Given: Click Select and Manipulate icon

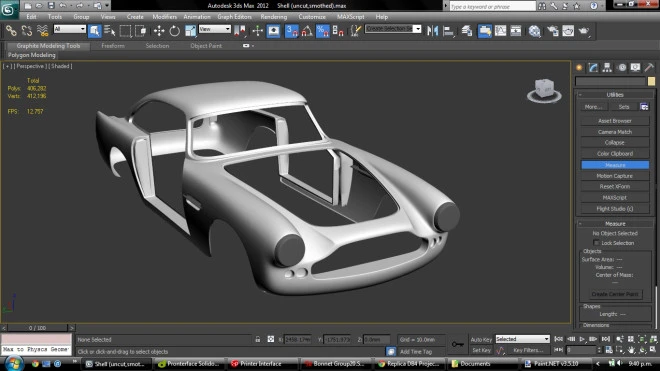Looking at the screenshot, I should (x=257, y=31).
